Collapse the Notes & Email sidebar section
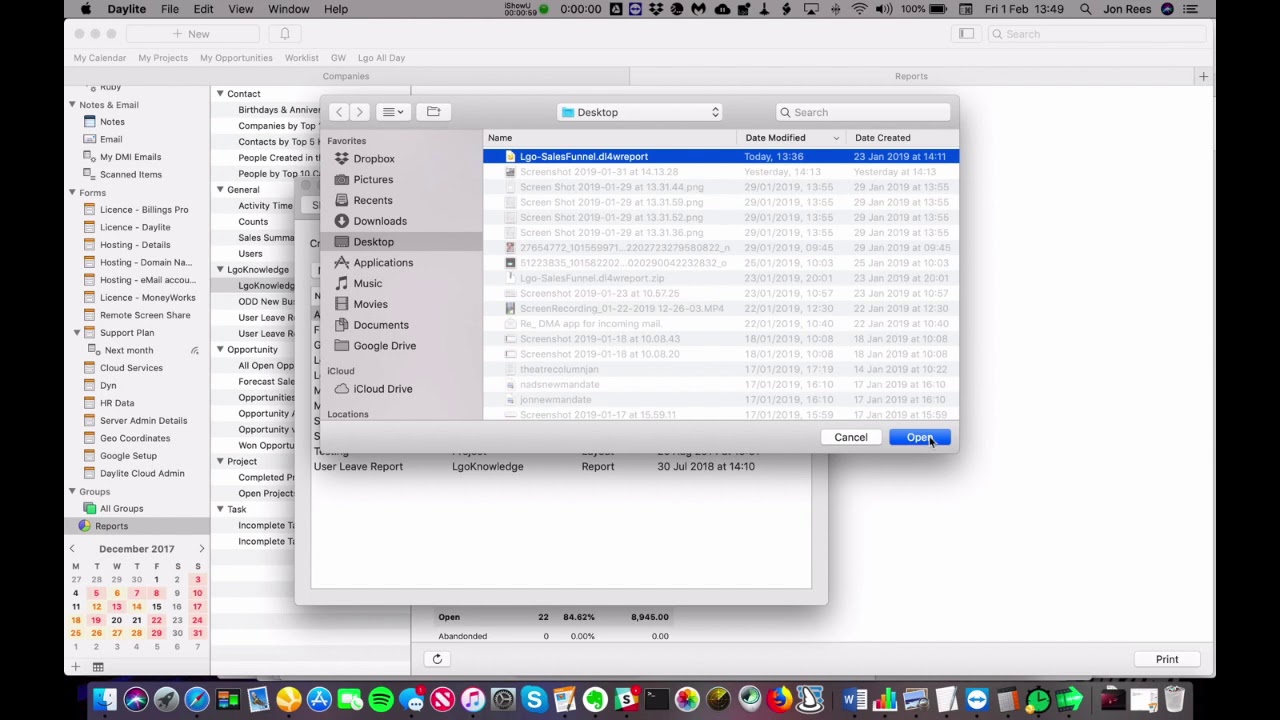The image size is (1280, 720). (72, 105)
